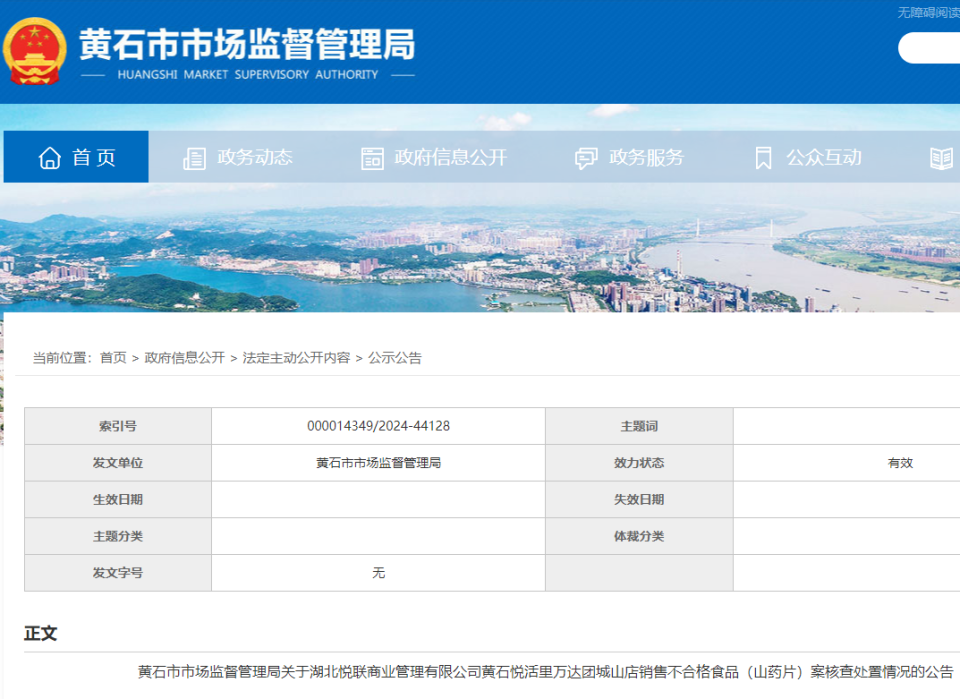Click the calendar-style icon beside 政府信息公开
The image size is (960, 699).
(372, 159)
